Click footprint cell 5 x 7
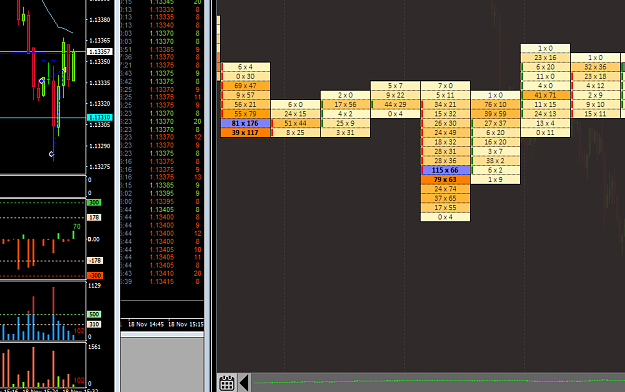Viewport: 625px width, 392px height. (395, 86)
